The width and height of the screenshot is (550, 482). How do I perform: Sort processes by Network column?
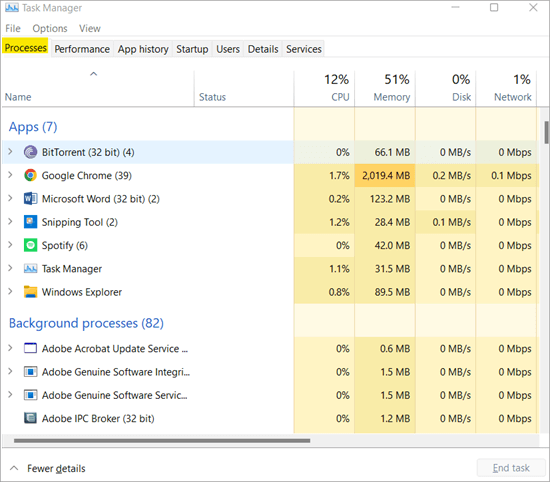click(507, 89)
